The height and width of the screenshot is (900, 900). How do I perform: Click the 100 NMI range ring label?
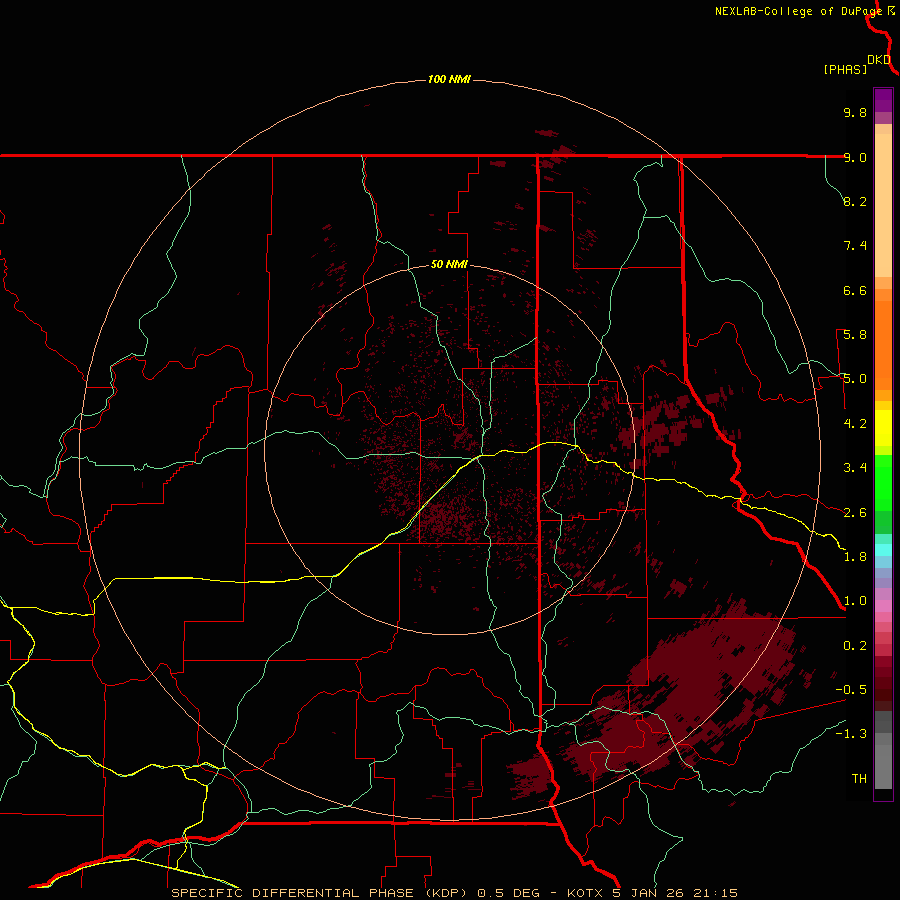click(x=449, y=79)
